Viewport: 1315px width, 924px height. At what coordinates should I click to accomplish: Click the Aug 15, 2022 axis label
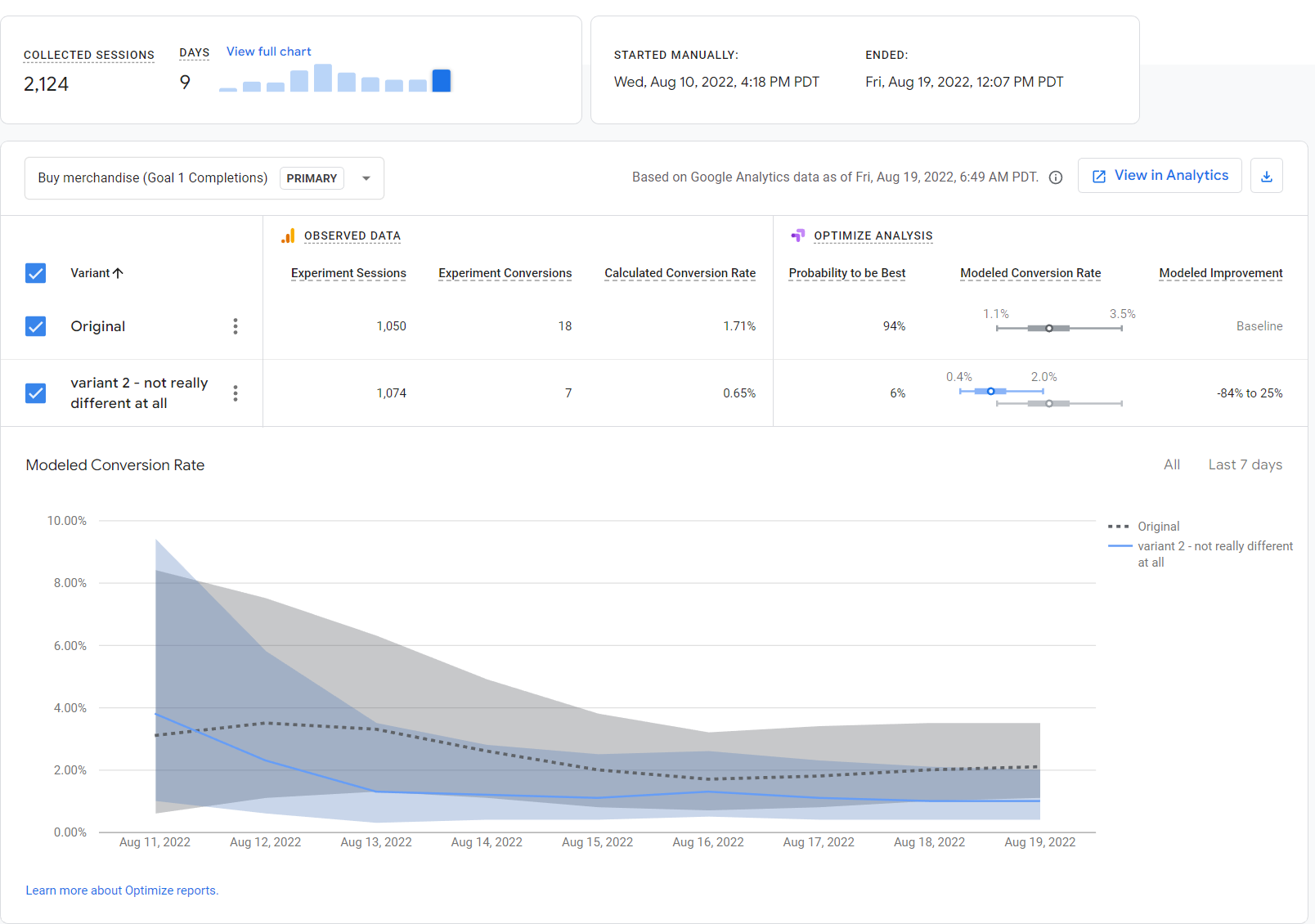[598, 842]
